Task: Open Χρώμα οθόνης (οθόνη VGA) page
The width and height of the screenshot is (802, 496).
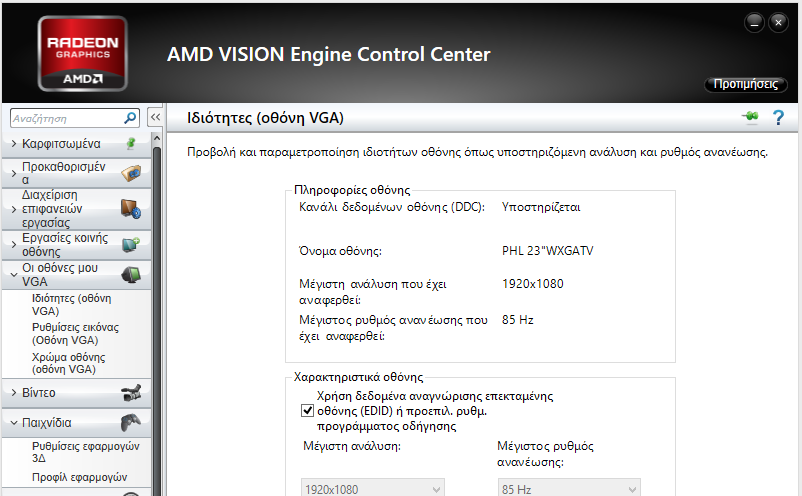Action: click(x=69, y=363)
